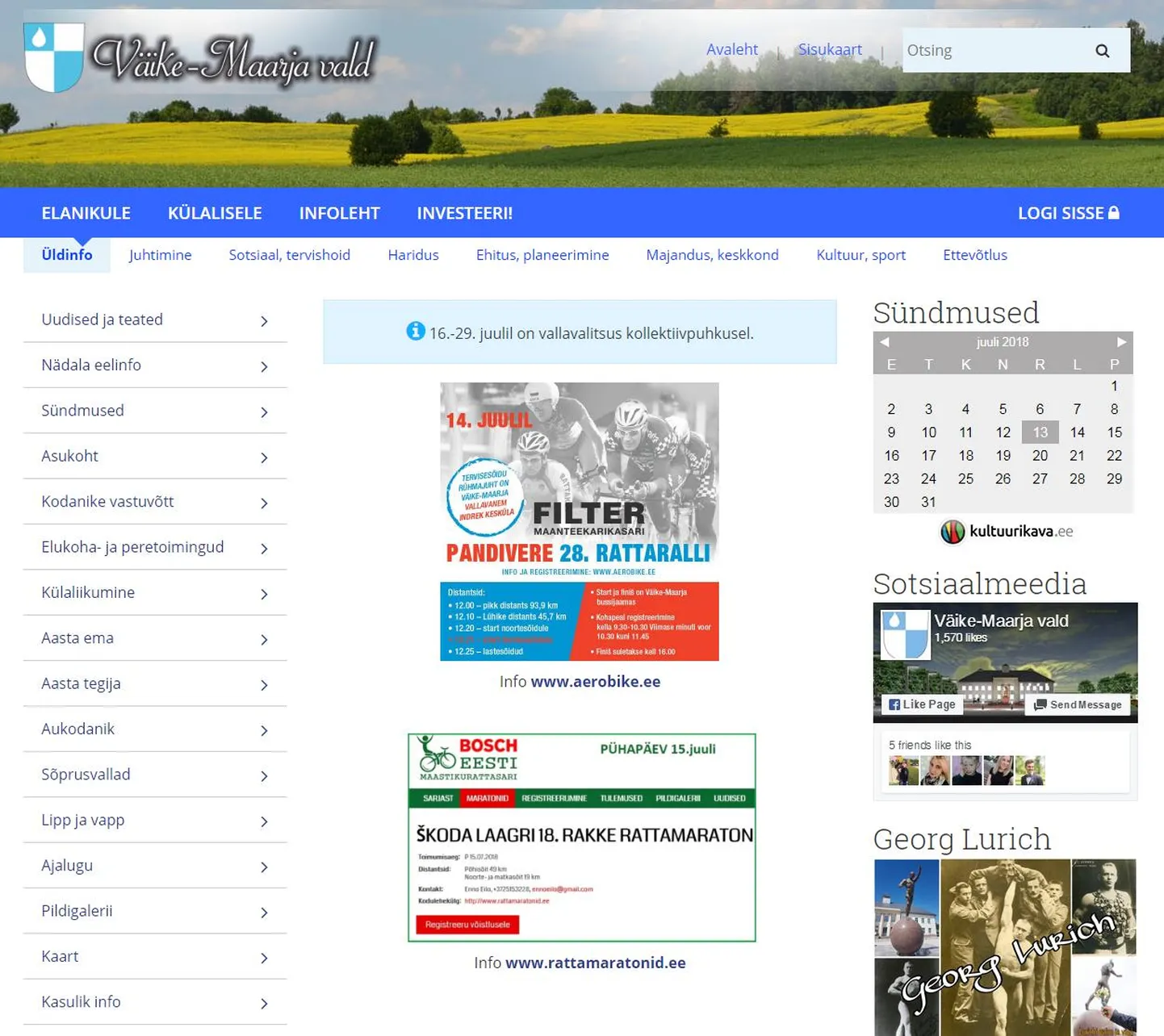Click the juuli 2018 calendar heading
Viewport: 1164px width, 1036px height.
click(1003, 342)
